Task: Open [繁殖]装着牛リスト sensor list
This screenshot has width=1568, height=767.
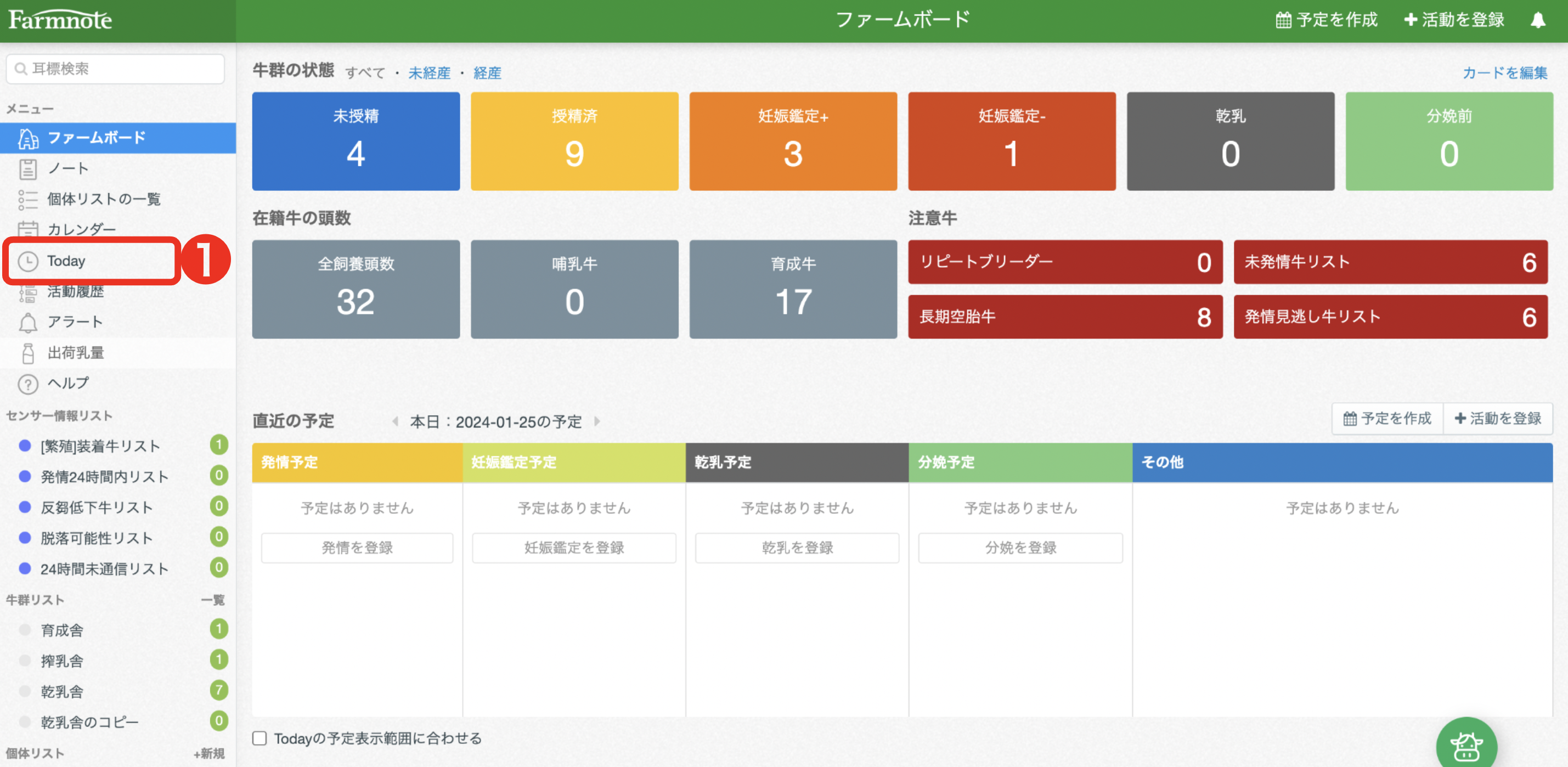Action: 118,446
